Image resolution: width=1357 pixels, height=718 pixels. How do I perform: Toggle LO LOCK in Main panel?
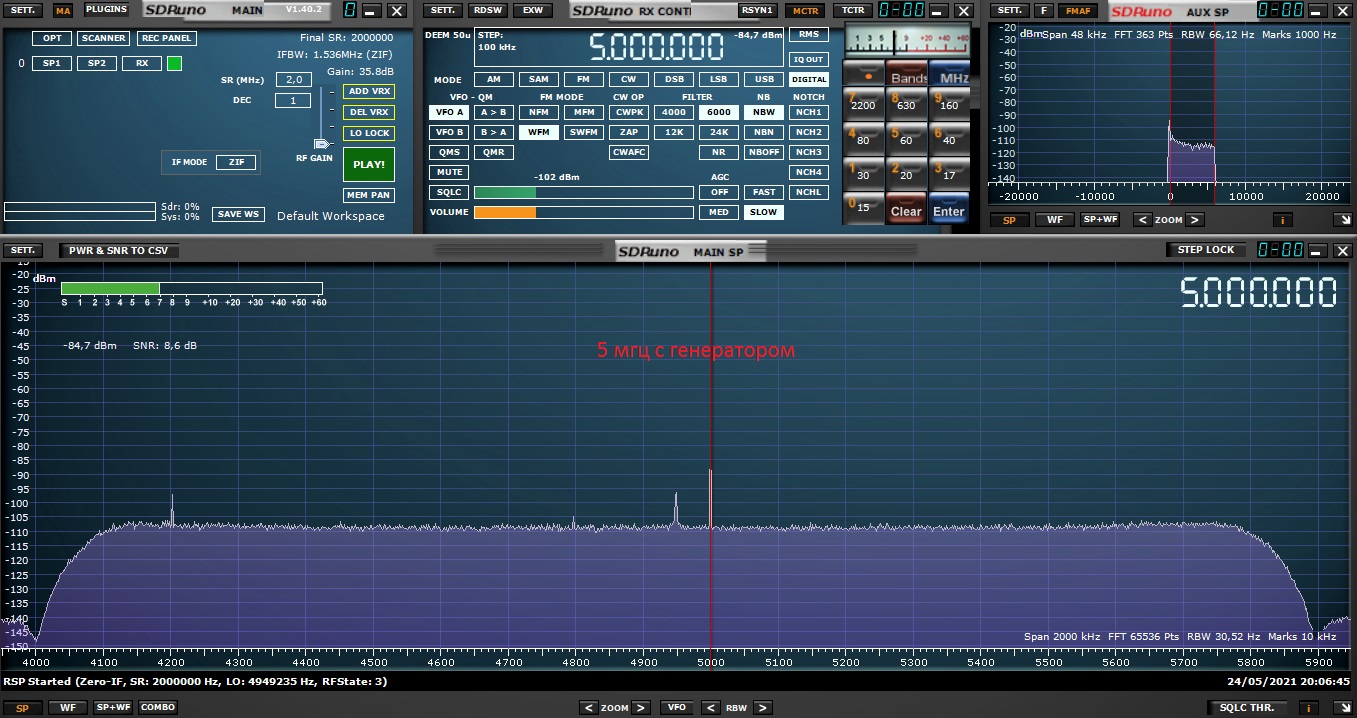[369, 133]
